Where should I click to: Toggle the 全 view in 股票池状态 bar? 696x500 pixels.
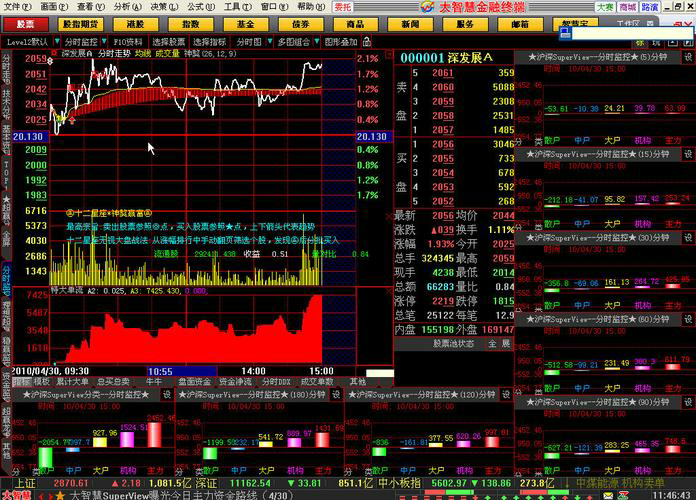pyautogui.click(x=492, y=344)
